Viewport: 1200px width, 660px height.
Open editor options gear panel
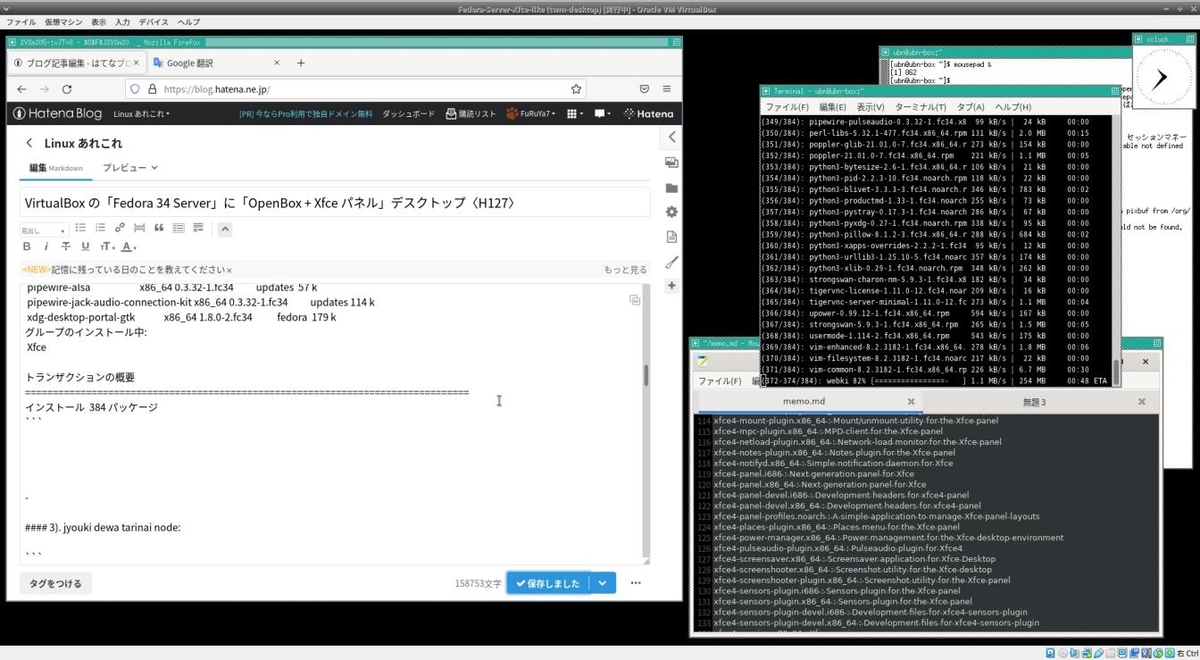(671, 212)
